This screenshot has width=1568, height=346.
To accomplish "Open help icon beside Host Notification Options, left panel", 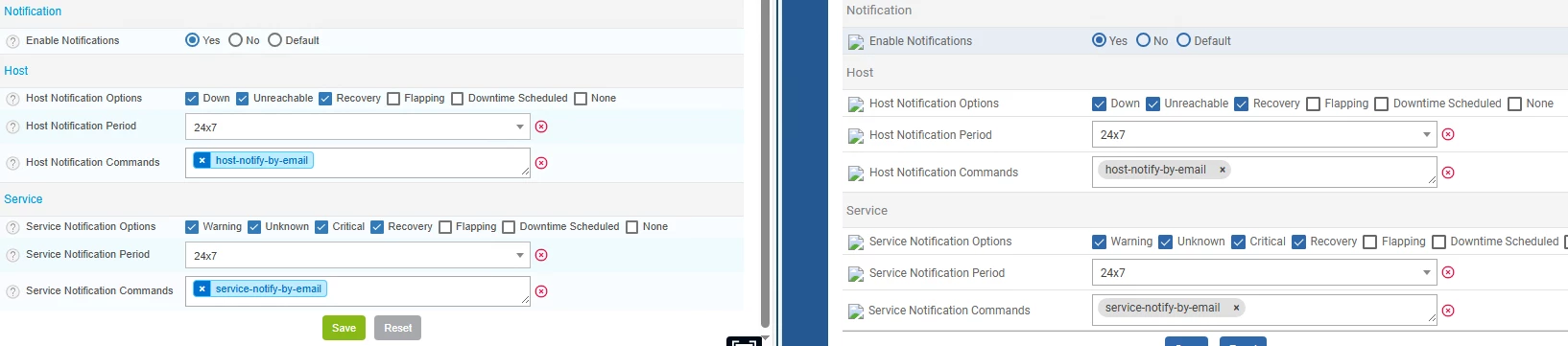I will click(x=12, y=99).
